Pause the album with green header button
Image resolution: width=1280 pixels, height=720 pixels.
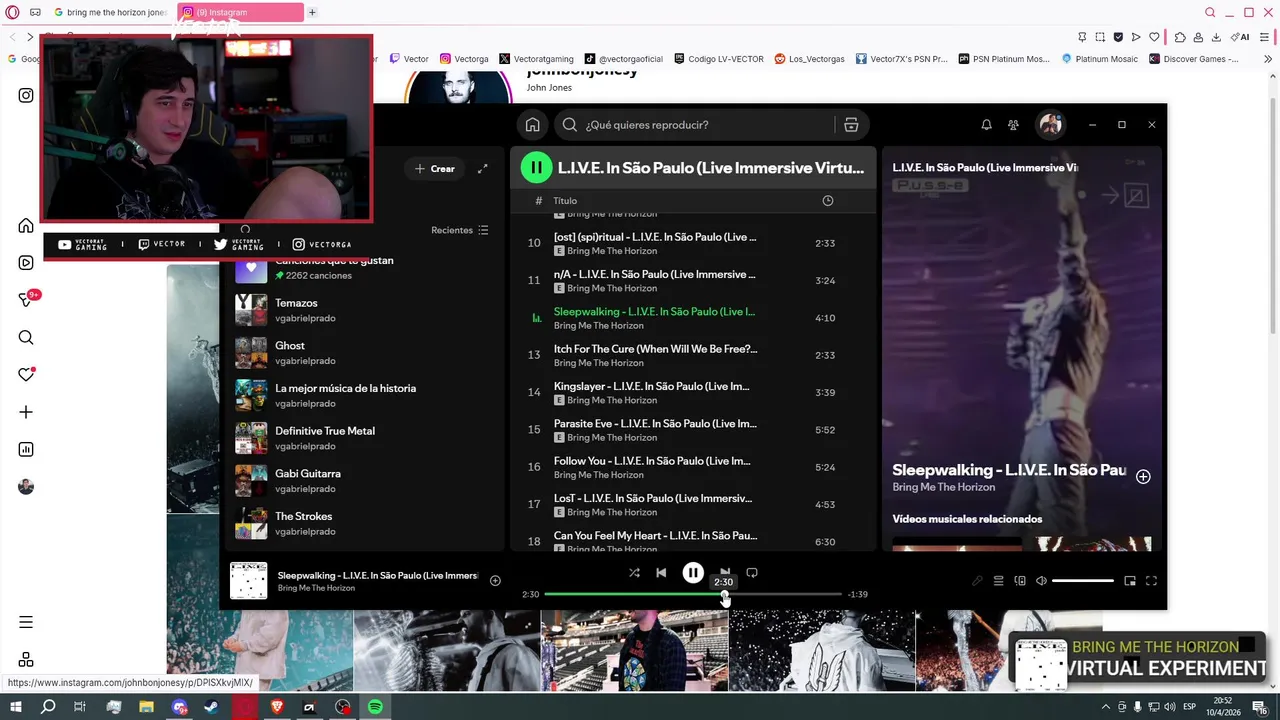click(x=537, y=168)
